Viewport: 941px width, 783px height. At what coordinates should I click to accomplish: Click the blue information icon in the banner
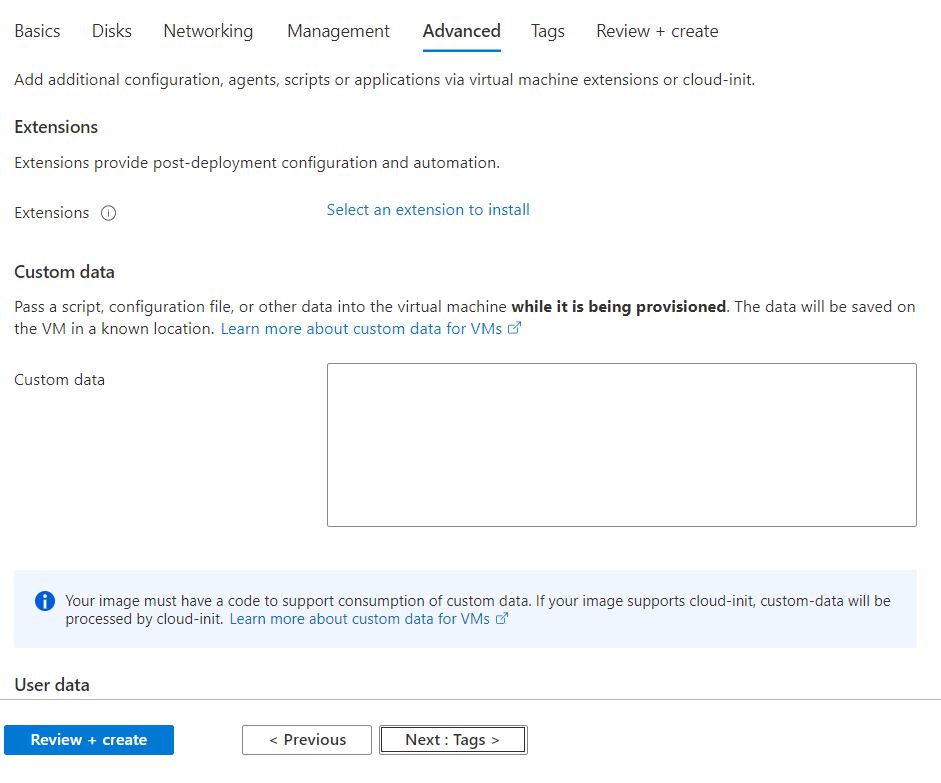pyautogui.click(x=45, y=601)
